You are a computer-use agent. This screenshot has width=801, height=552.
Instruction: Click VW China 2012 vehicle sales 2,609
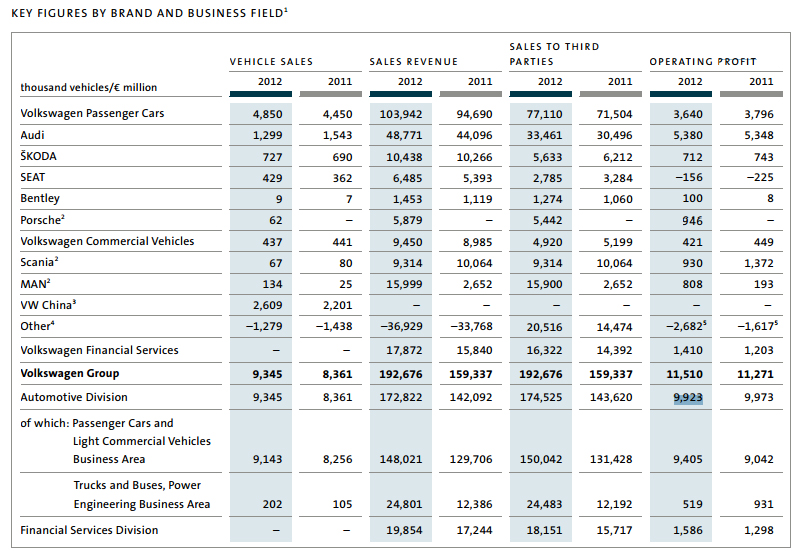click(267, 305)
